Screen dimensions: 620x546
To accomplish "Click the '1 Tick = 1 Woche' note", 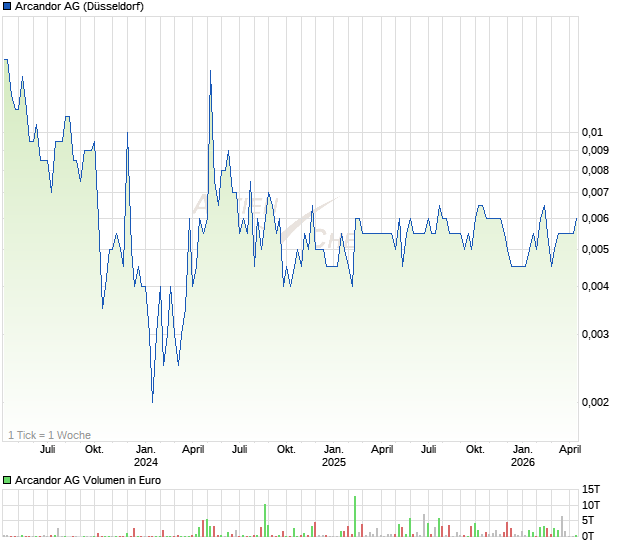I will [x=49, y=435].
